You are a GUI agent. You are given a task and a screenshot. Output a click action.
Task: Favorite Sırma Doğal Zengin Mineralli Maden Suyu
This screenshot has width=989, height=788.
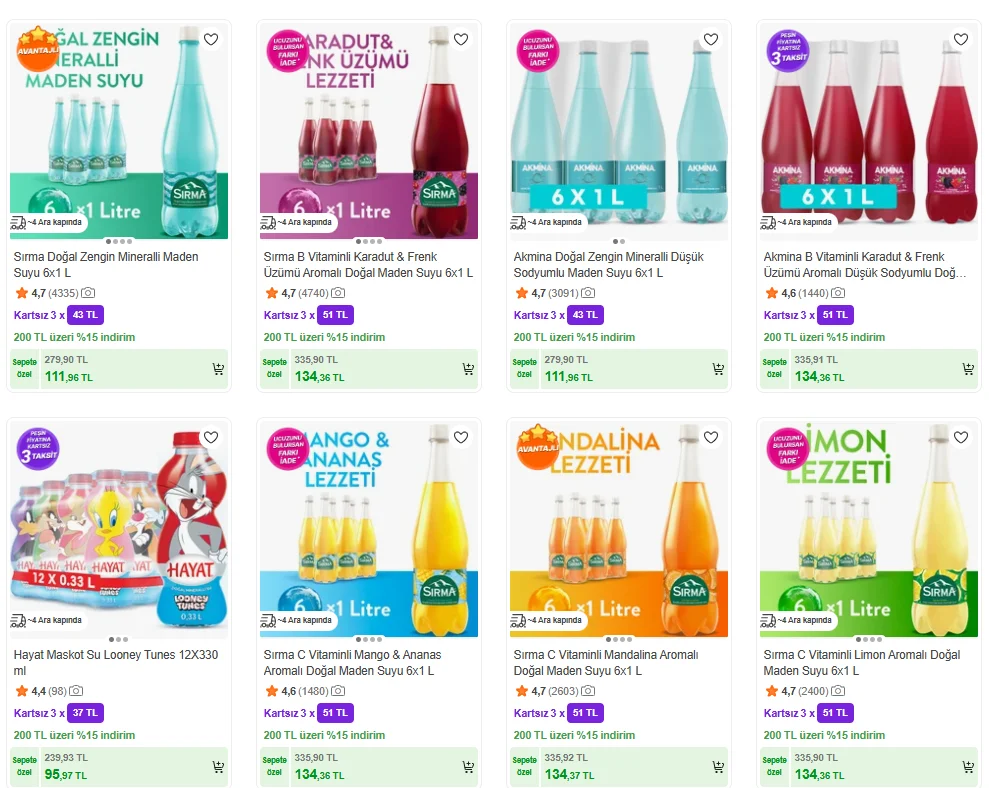pyautogui.click(x=211, y=40)
